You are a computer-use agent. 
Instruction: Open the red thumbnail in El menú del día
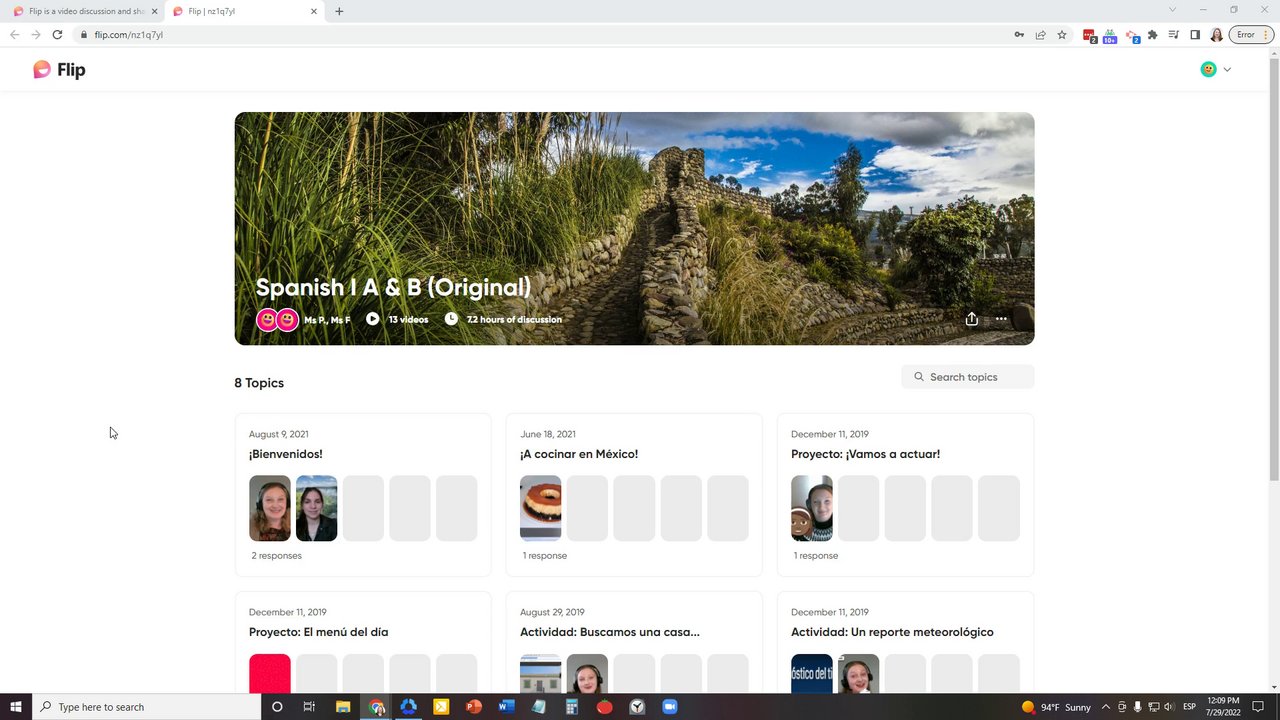pyautogui.click(x=270, y=674)
